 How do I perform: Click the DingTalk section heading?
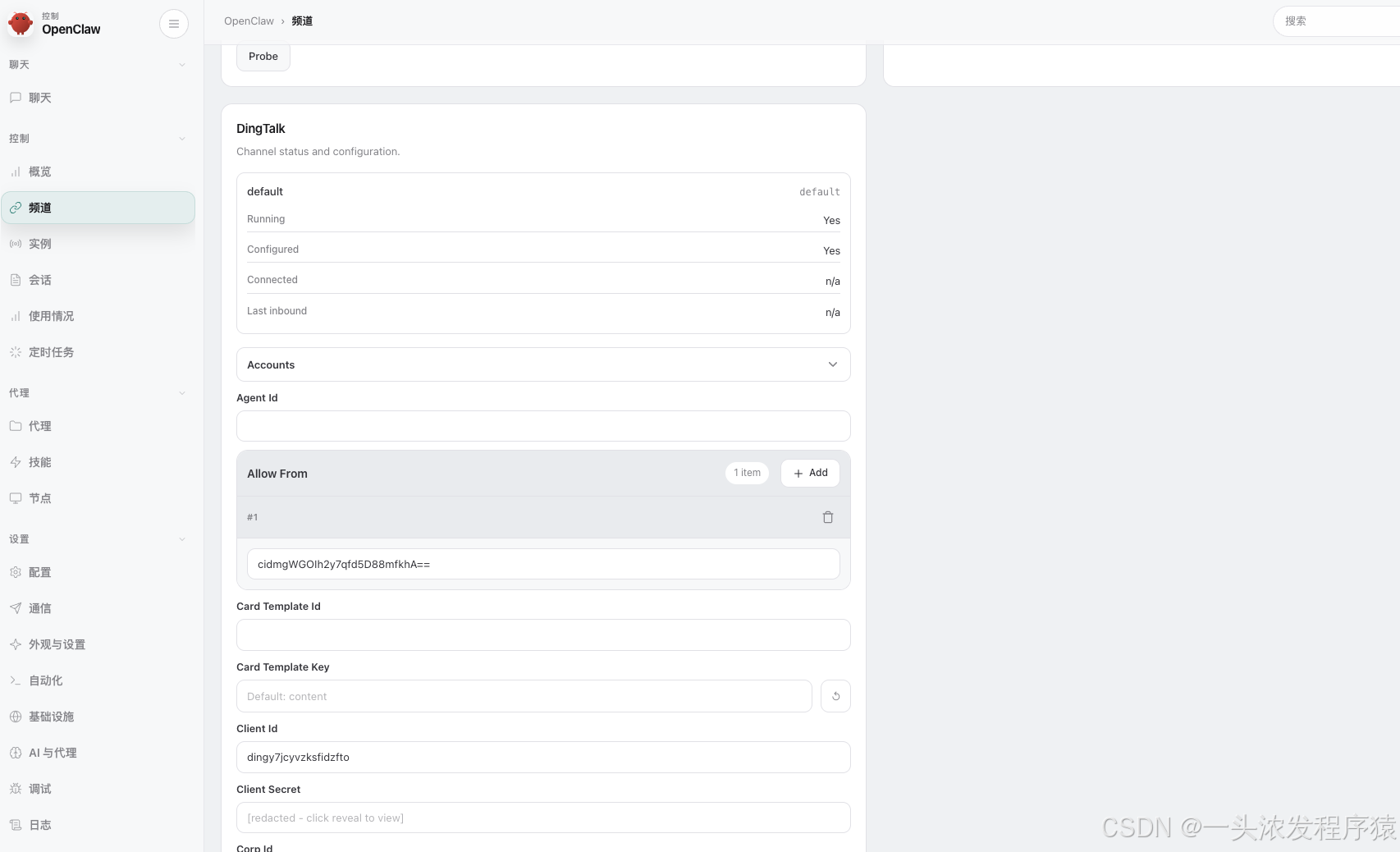(x=261, y=129)
